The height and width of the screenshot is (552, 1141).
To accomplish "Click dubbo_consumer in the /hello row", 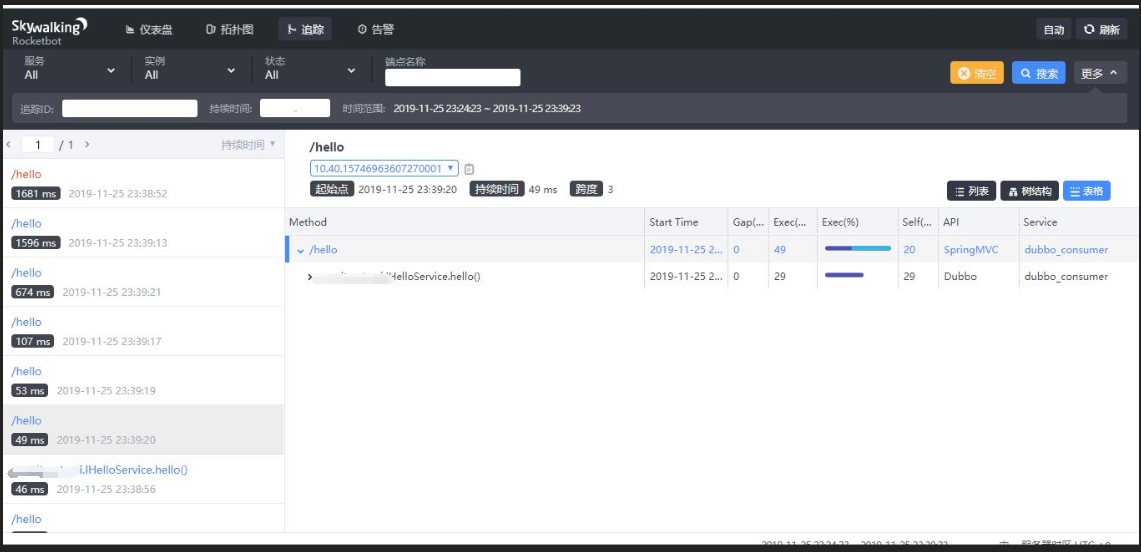I will point(1066,249).
